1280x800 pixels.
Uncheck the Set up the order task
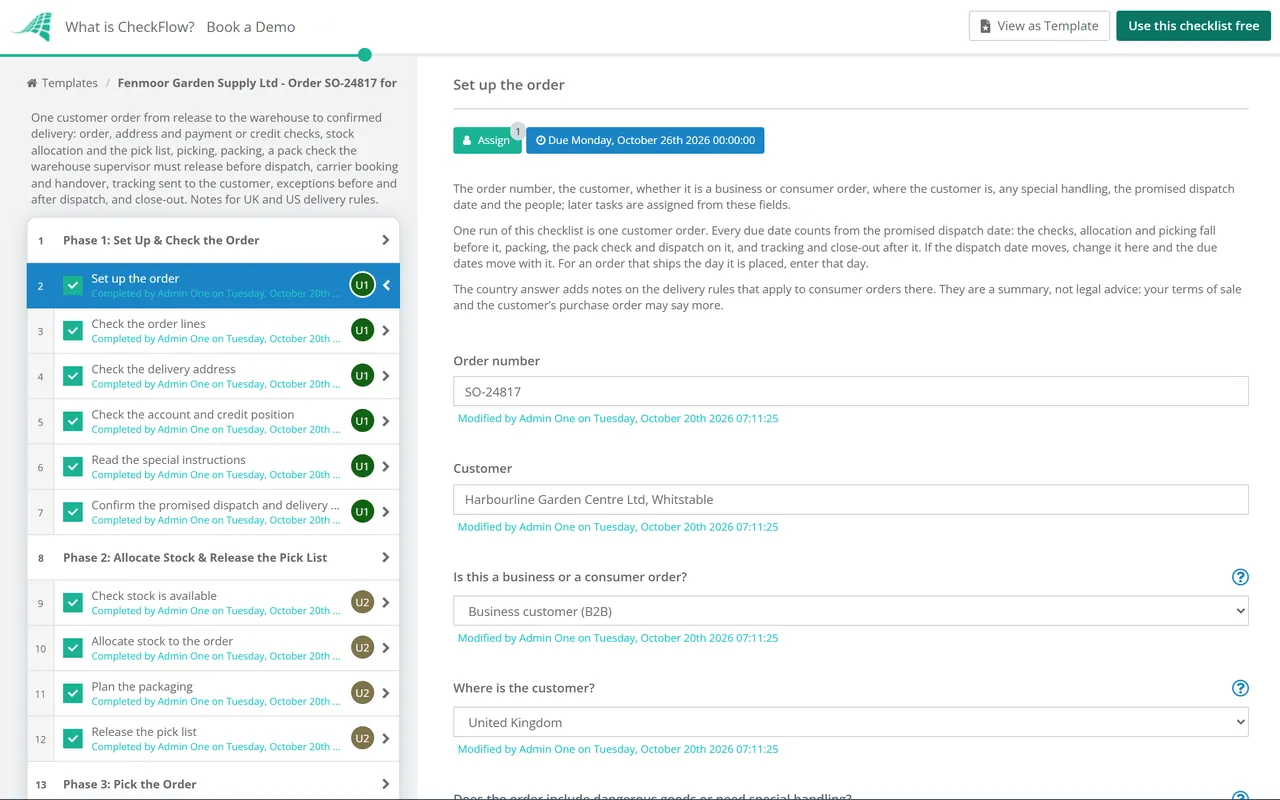pos(73,285)
